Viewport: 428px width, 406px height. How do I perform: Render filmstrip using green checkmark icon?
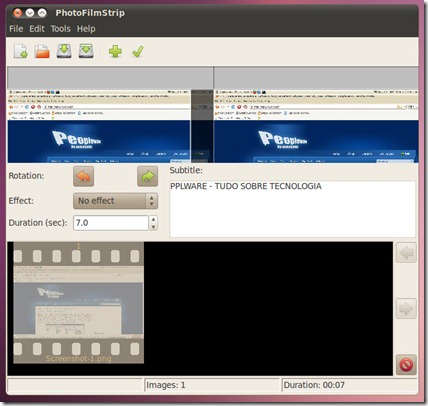[138, 51]
